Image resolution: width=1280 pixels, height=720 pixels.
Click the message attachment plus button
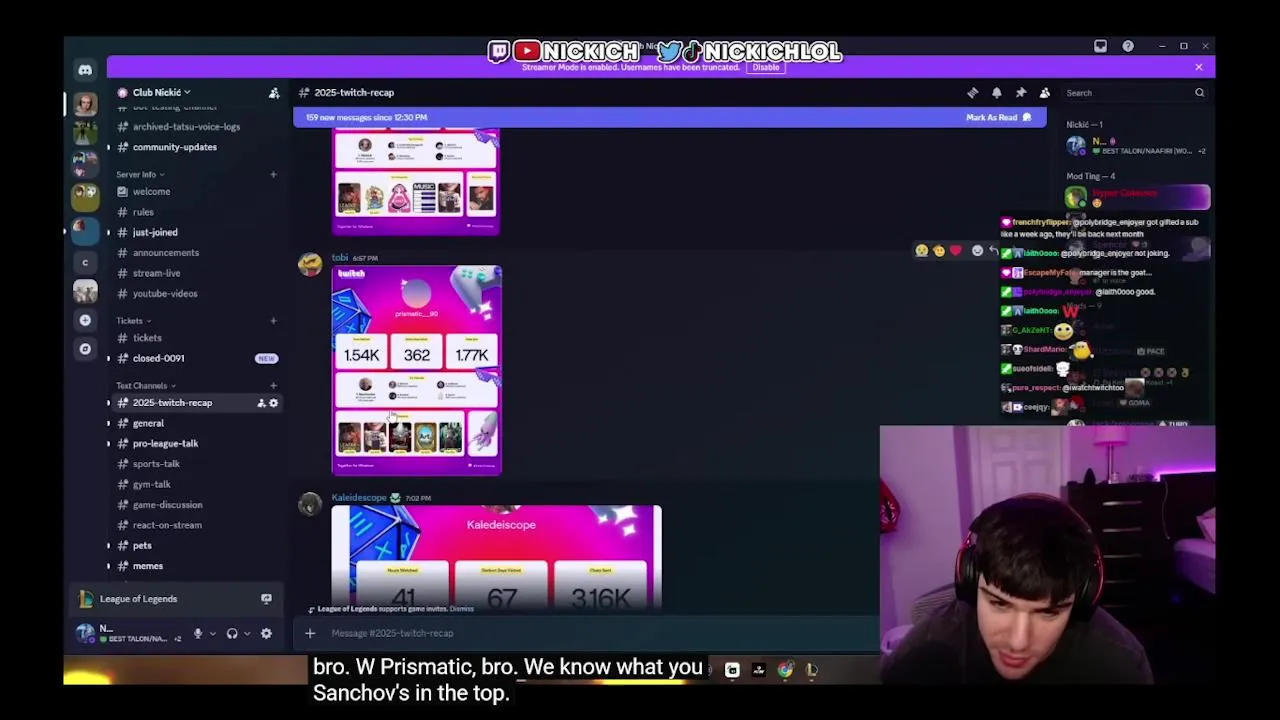[x=310, y=633]
